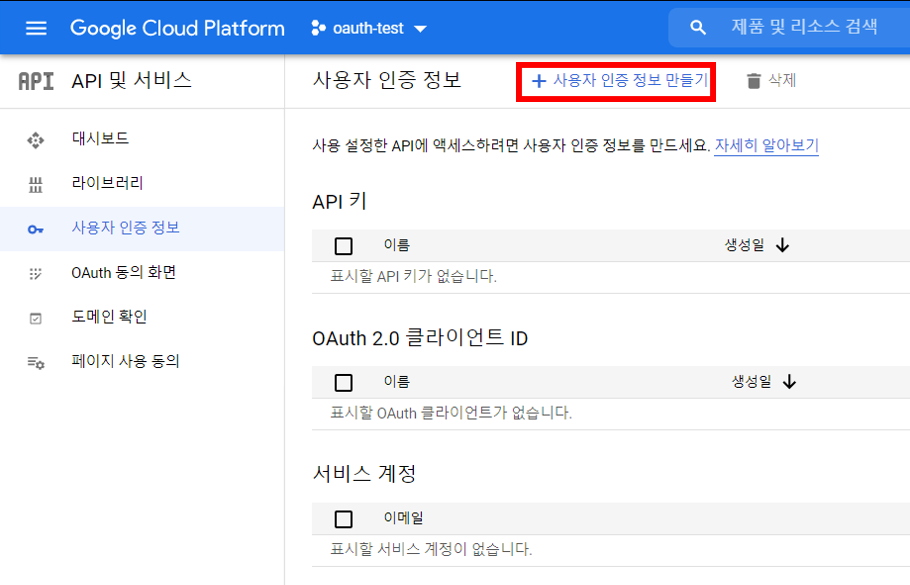
Task: Open the 자세히 알아보기 link
Action: click(766, 145)
